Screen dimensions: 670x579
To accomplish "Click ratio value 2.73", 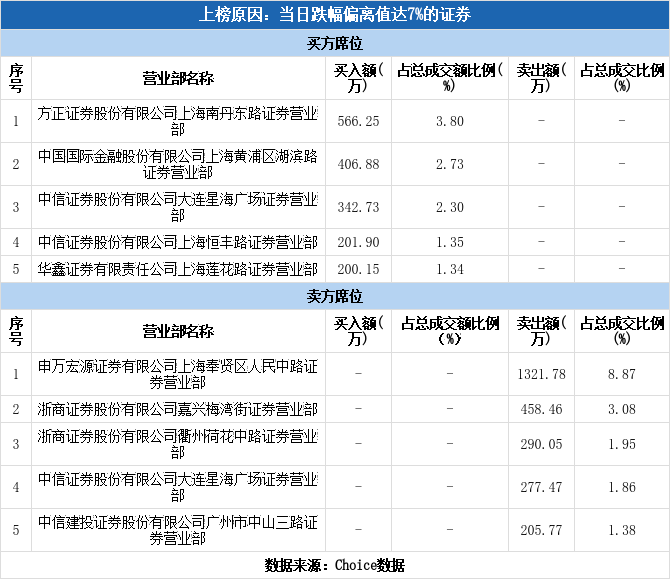I will coord(450,164).
